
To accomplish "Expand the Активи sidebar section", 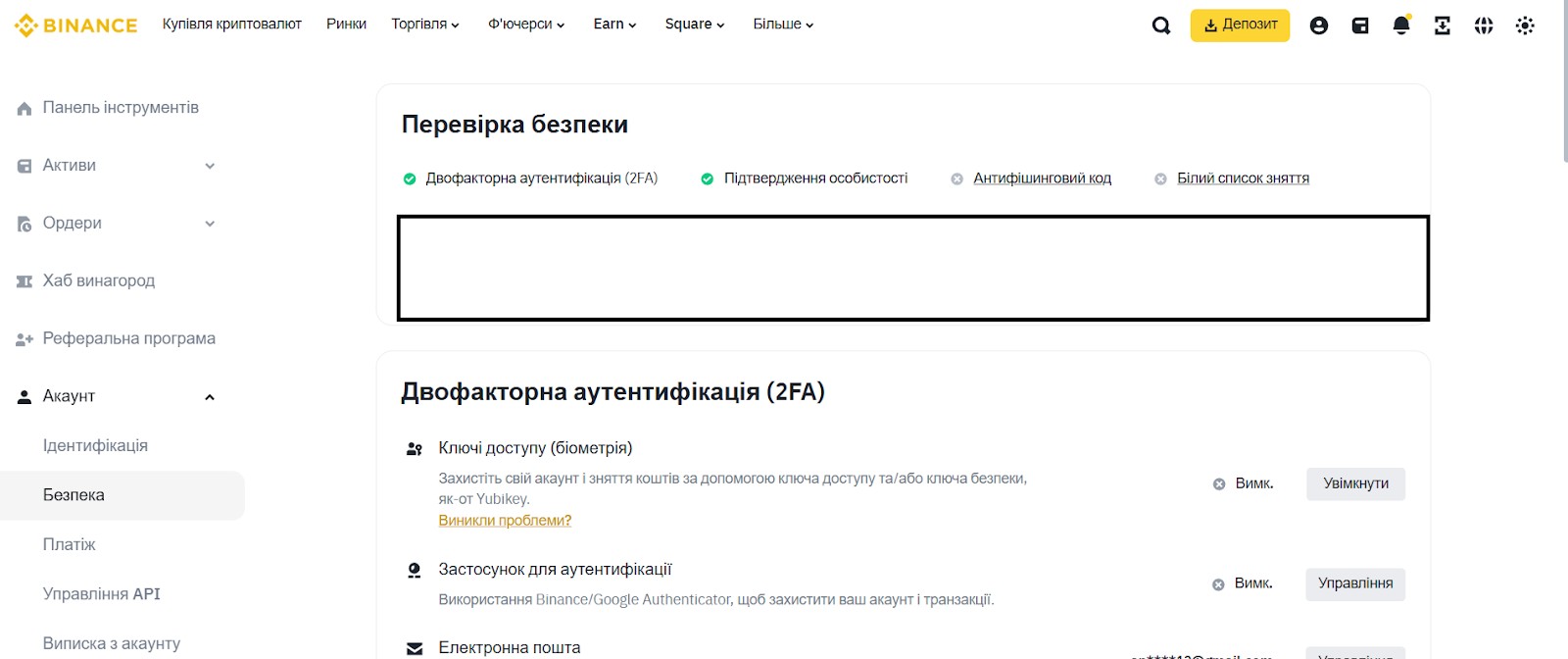I will 210,166.
